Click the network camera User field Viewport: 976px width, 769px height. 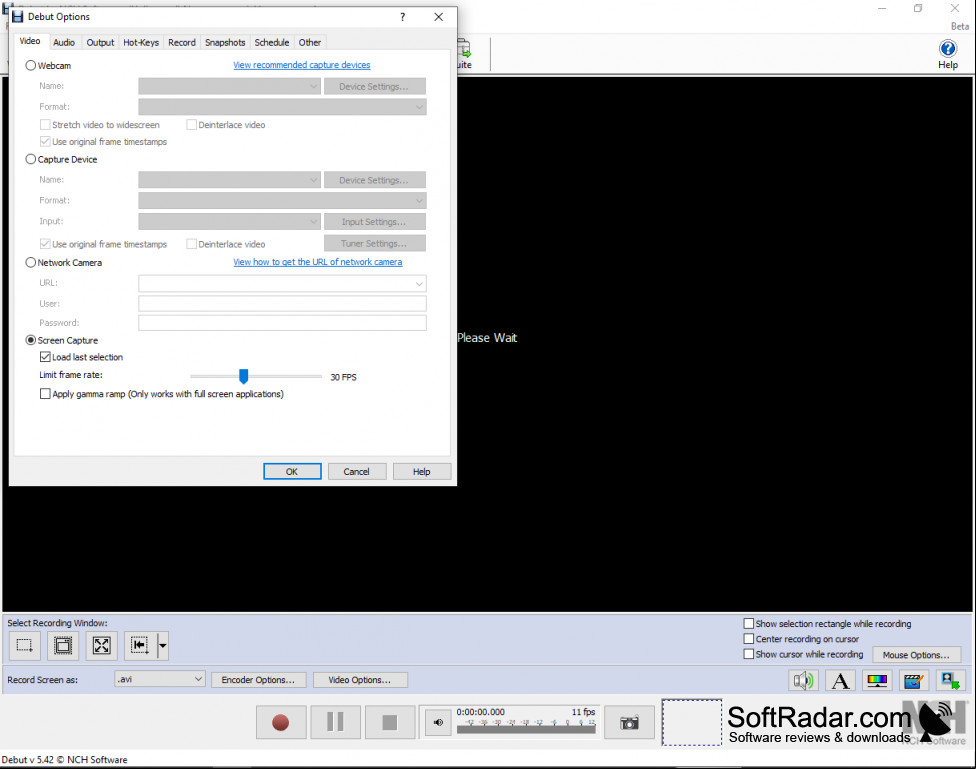[282, 304]
